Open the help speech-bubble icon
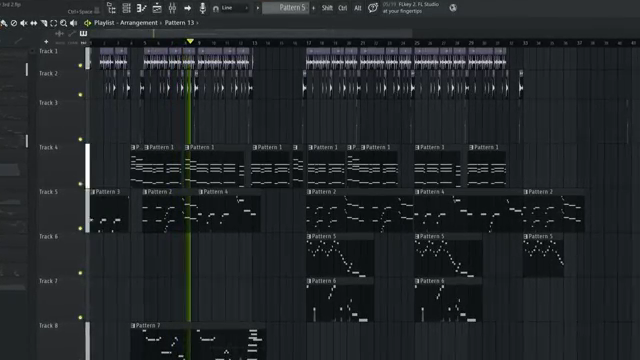This screenshot has width=640, height=360. pyautogui.click(x=373, y=8)
